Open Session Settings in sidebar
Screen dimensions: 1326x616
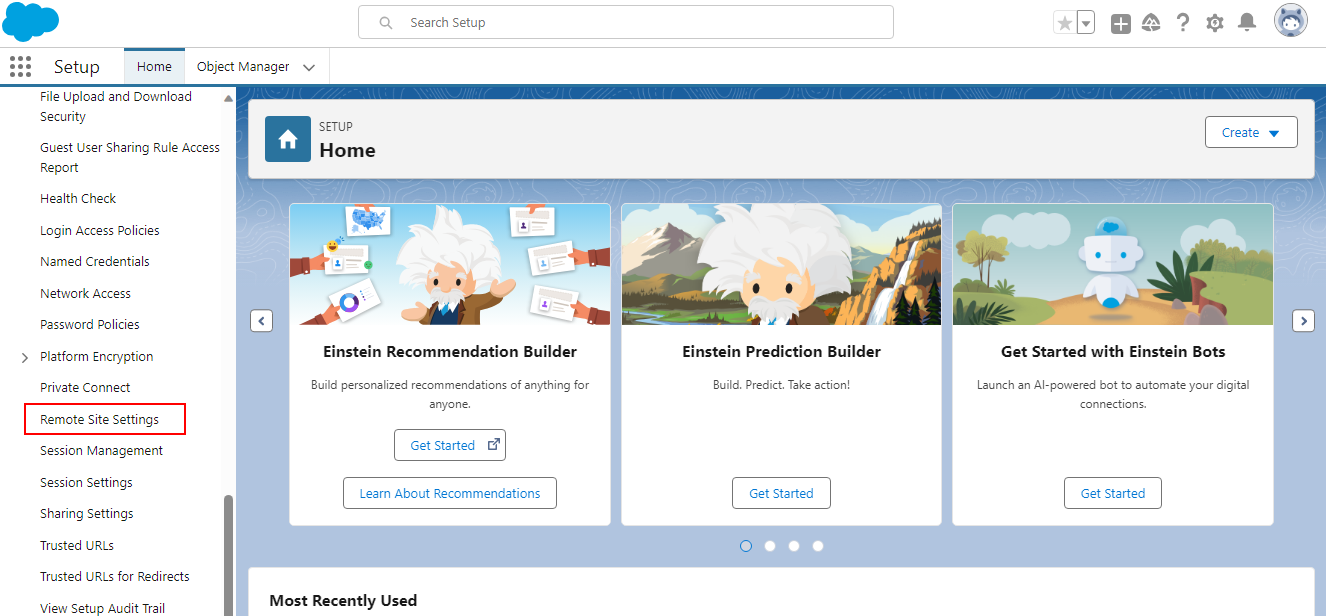(x=86, y=482)
